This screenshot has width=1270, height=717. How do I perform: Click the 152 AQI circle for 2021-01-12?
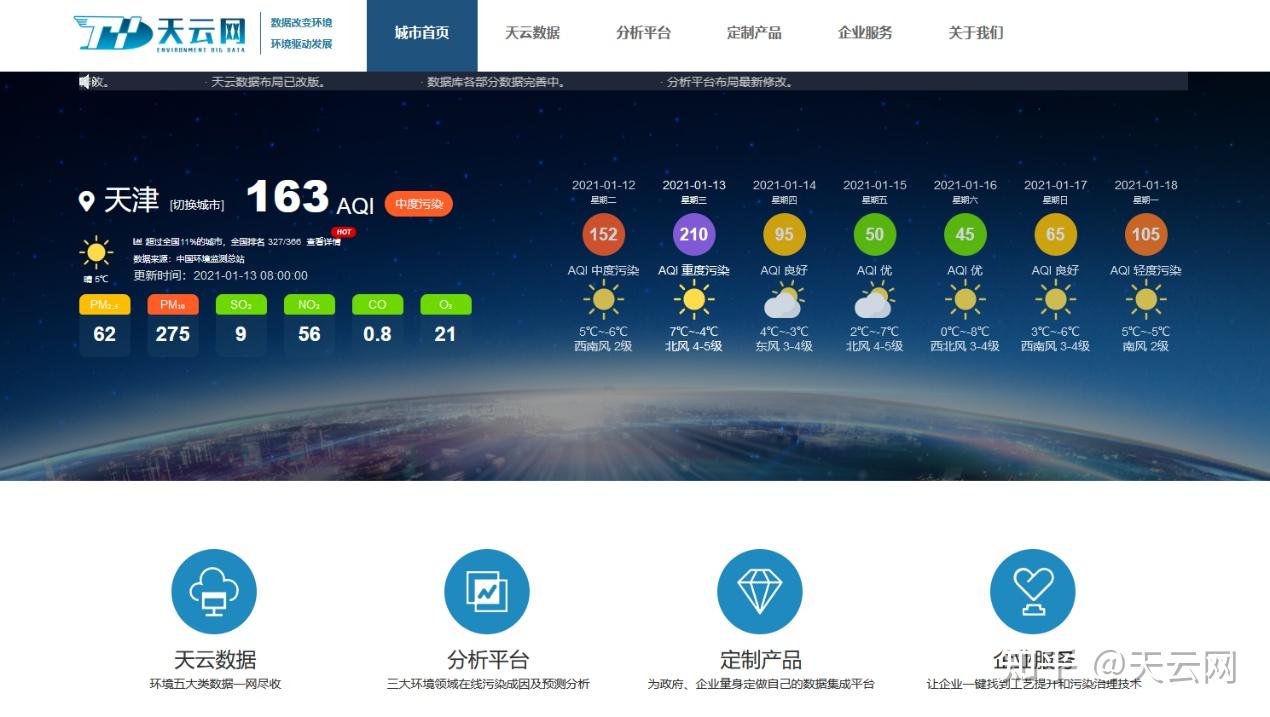603,235
